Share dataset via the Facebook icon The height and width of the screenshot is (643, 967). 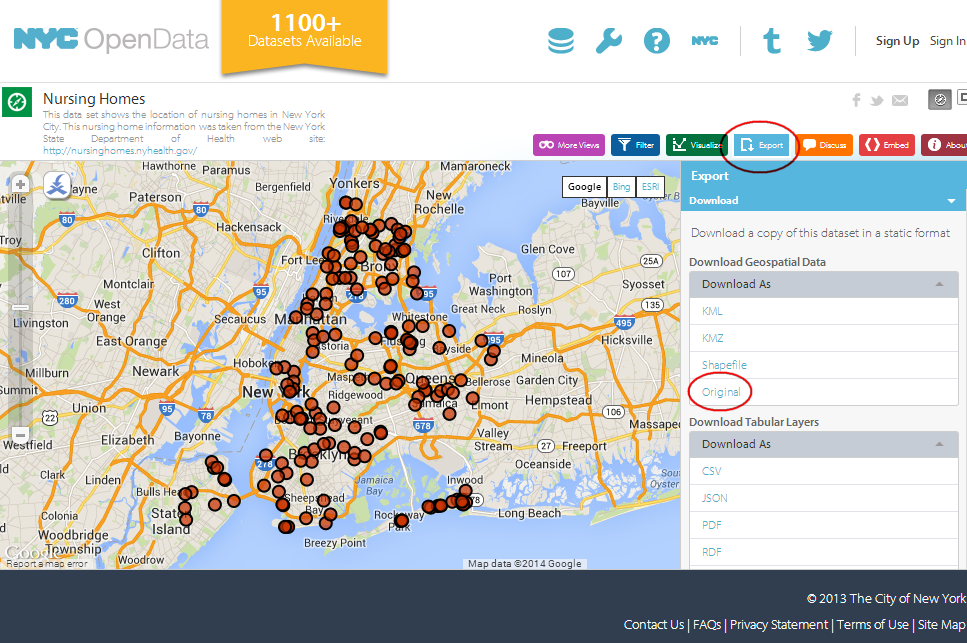[x=856, y=100]
